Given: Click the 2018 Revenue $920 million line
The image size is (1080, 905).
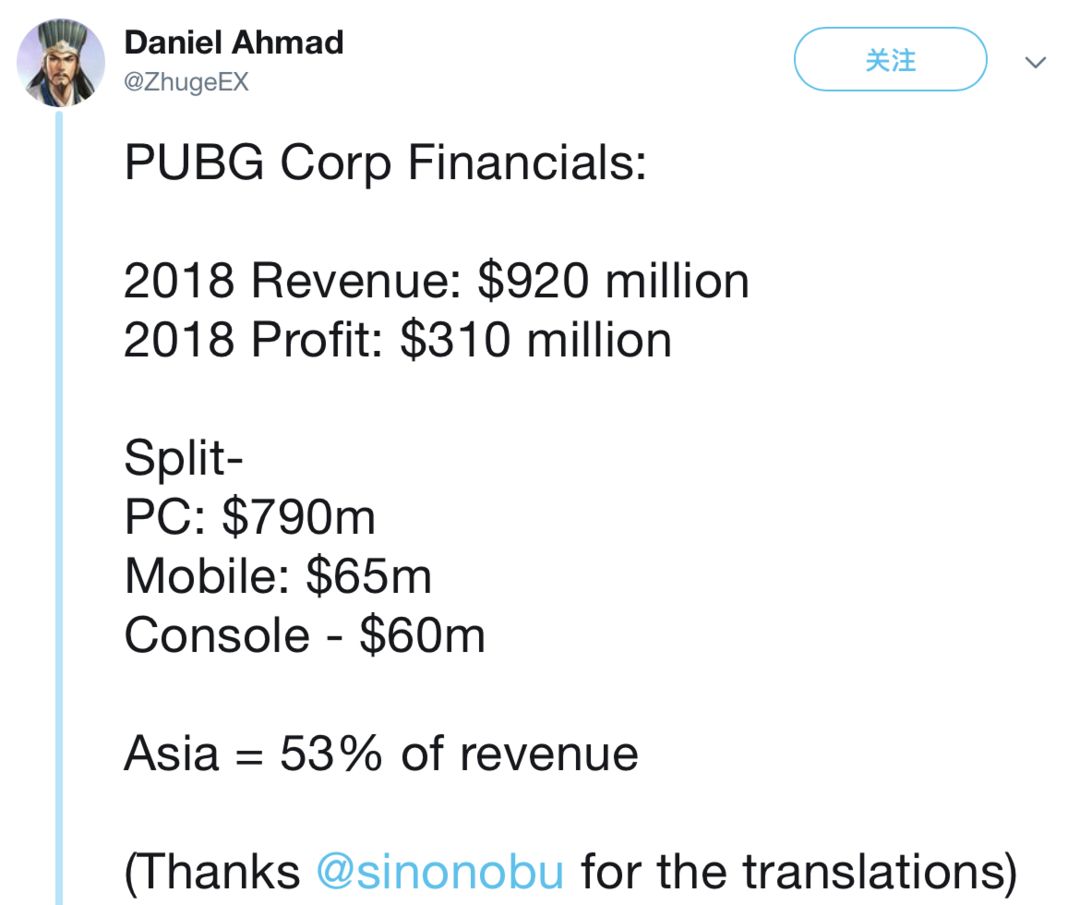Looking at the screenshot, I should coord(436,281).
